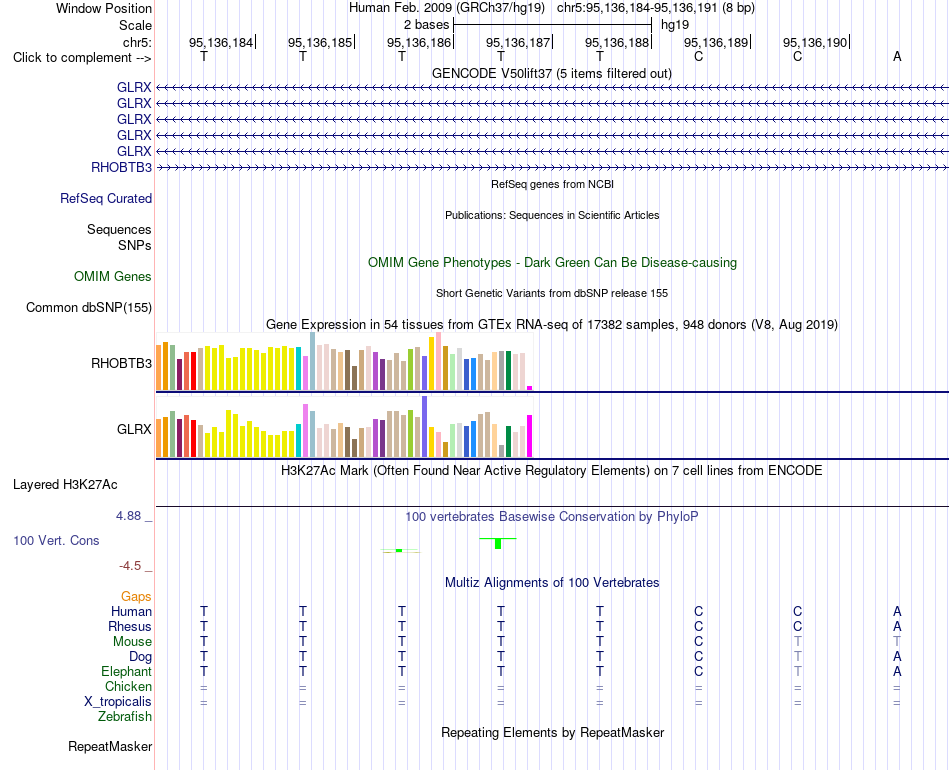Click the GTEx Gene Expression track title
The image size is (950, 770).
pyautogui.click(x=552, y=325)
